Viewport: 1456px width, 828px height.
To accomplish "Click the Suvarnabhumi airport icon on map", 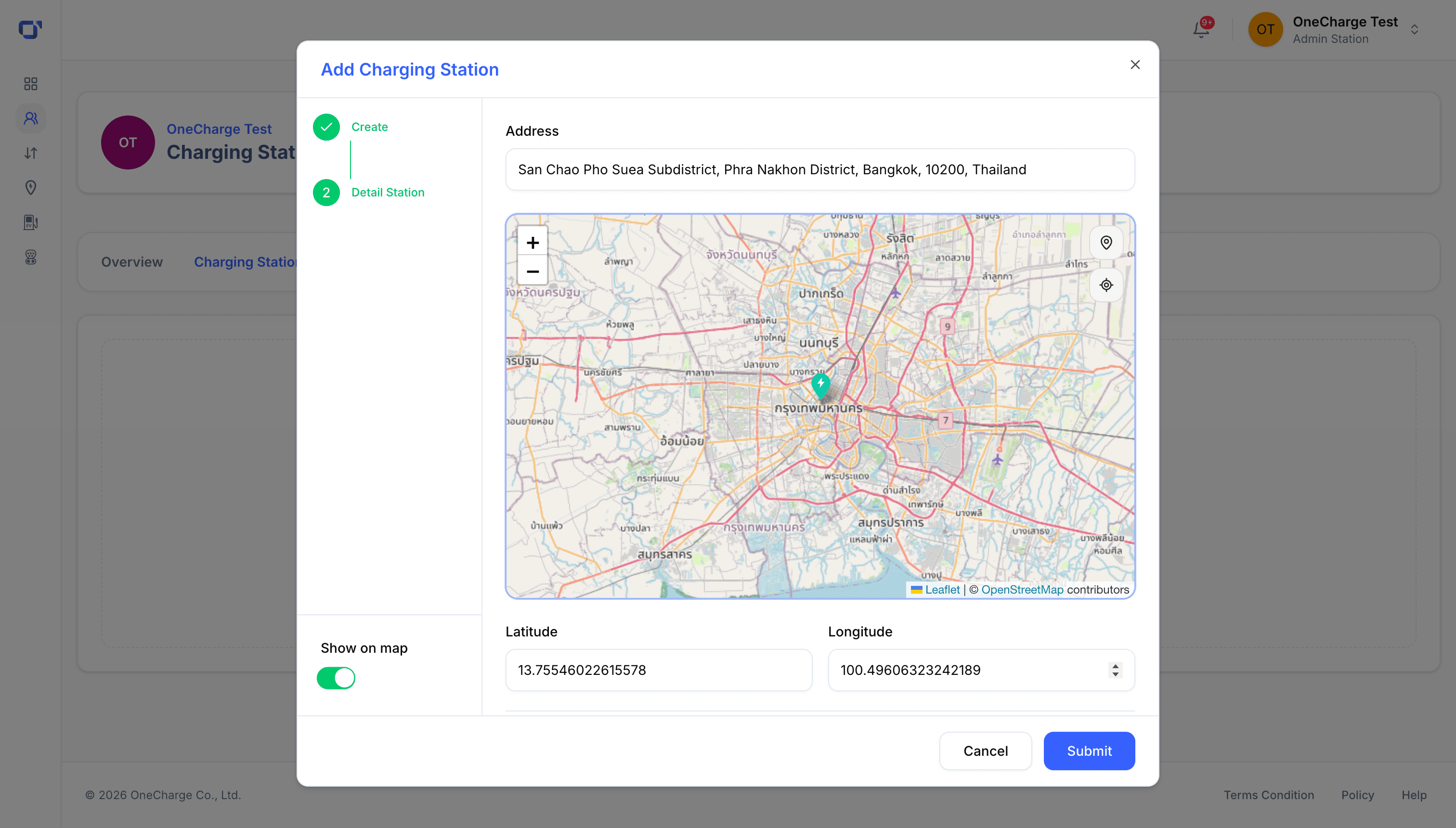I will 997,459.
